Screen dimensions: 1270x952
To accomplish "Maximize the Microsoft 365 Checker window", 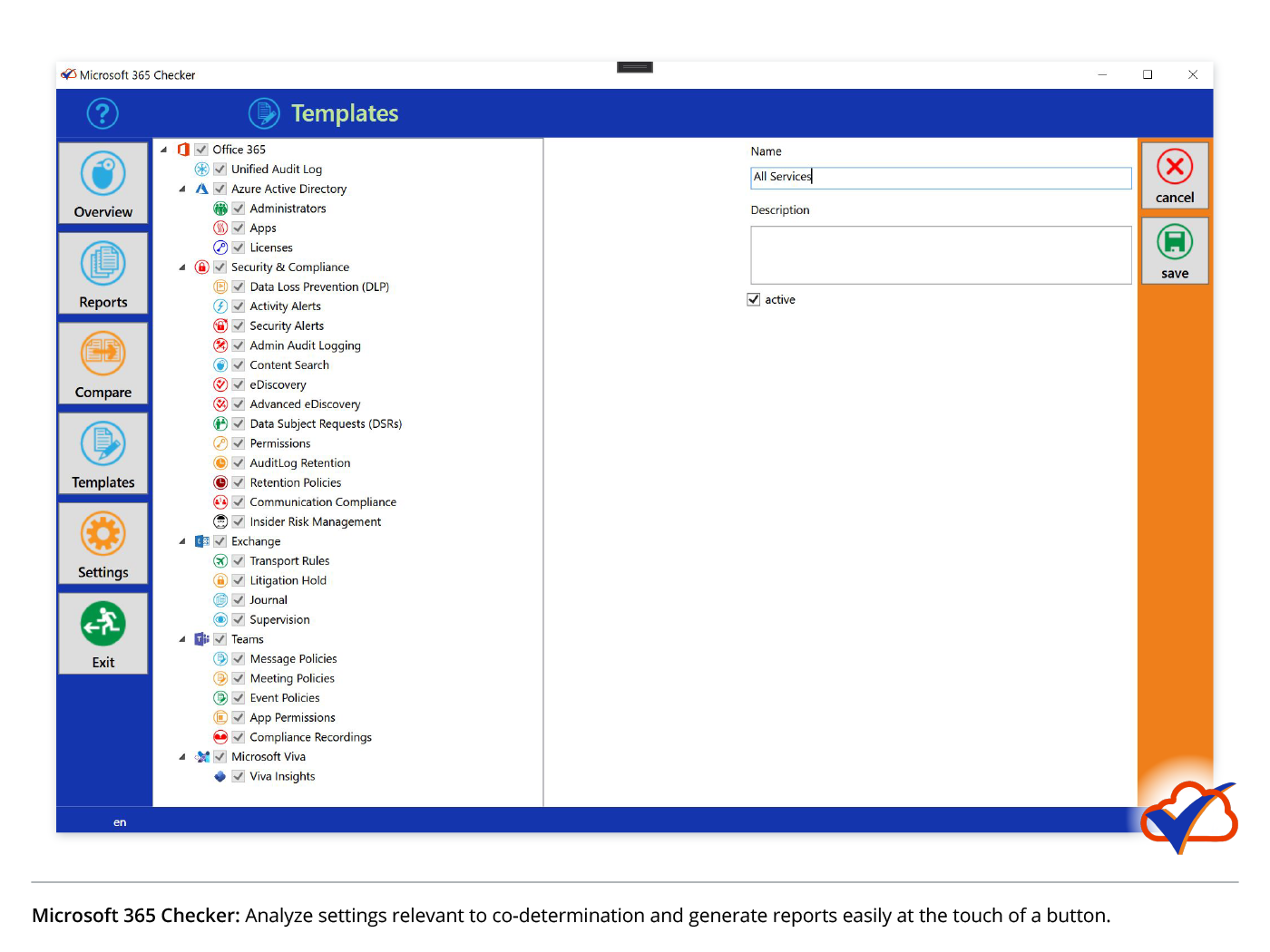I will (1148, 75).
